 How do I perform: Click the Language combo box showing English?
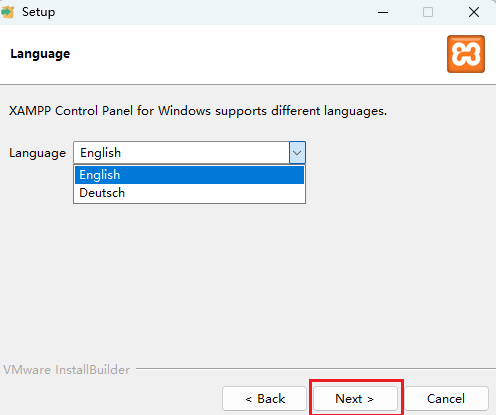pos(189,153)
